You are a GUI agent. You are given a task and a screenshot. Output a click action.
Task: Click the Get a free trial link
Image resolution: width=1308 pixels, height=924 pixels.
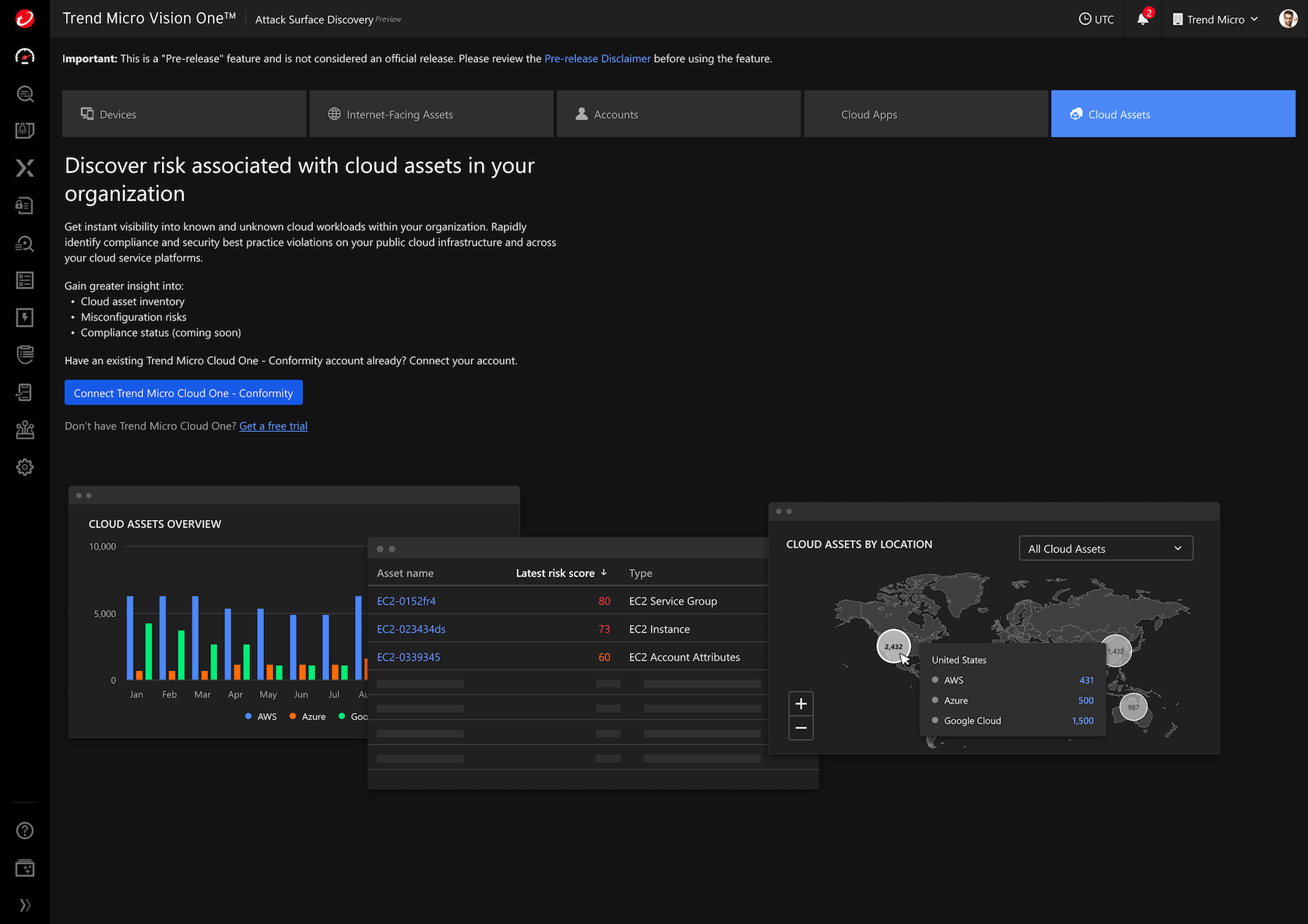point(273,426)
